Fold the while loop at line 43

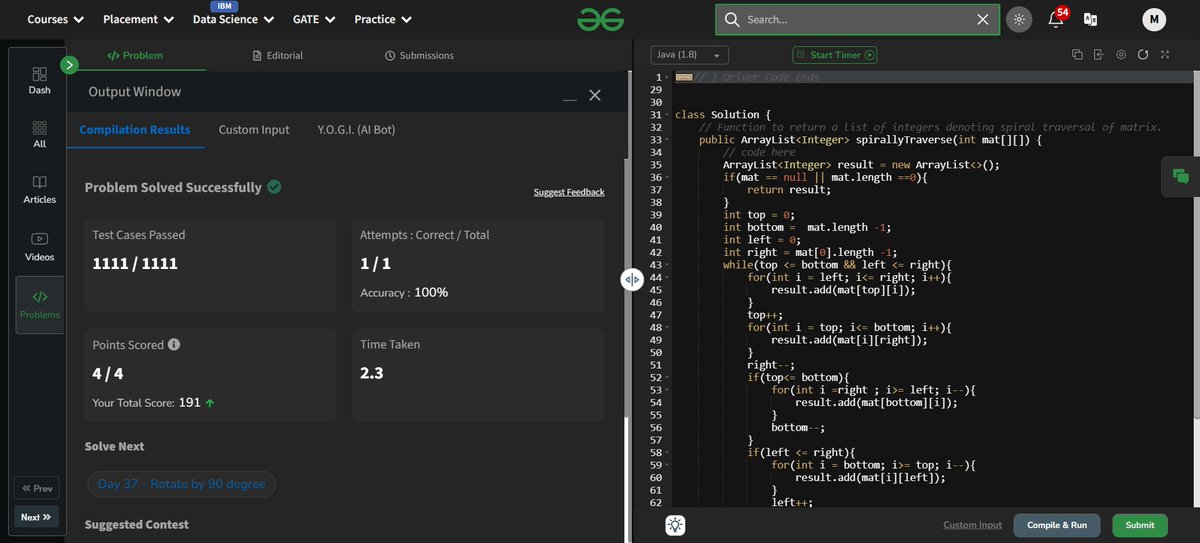(x=666, y=265)
